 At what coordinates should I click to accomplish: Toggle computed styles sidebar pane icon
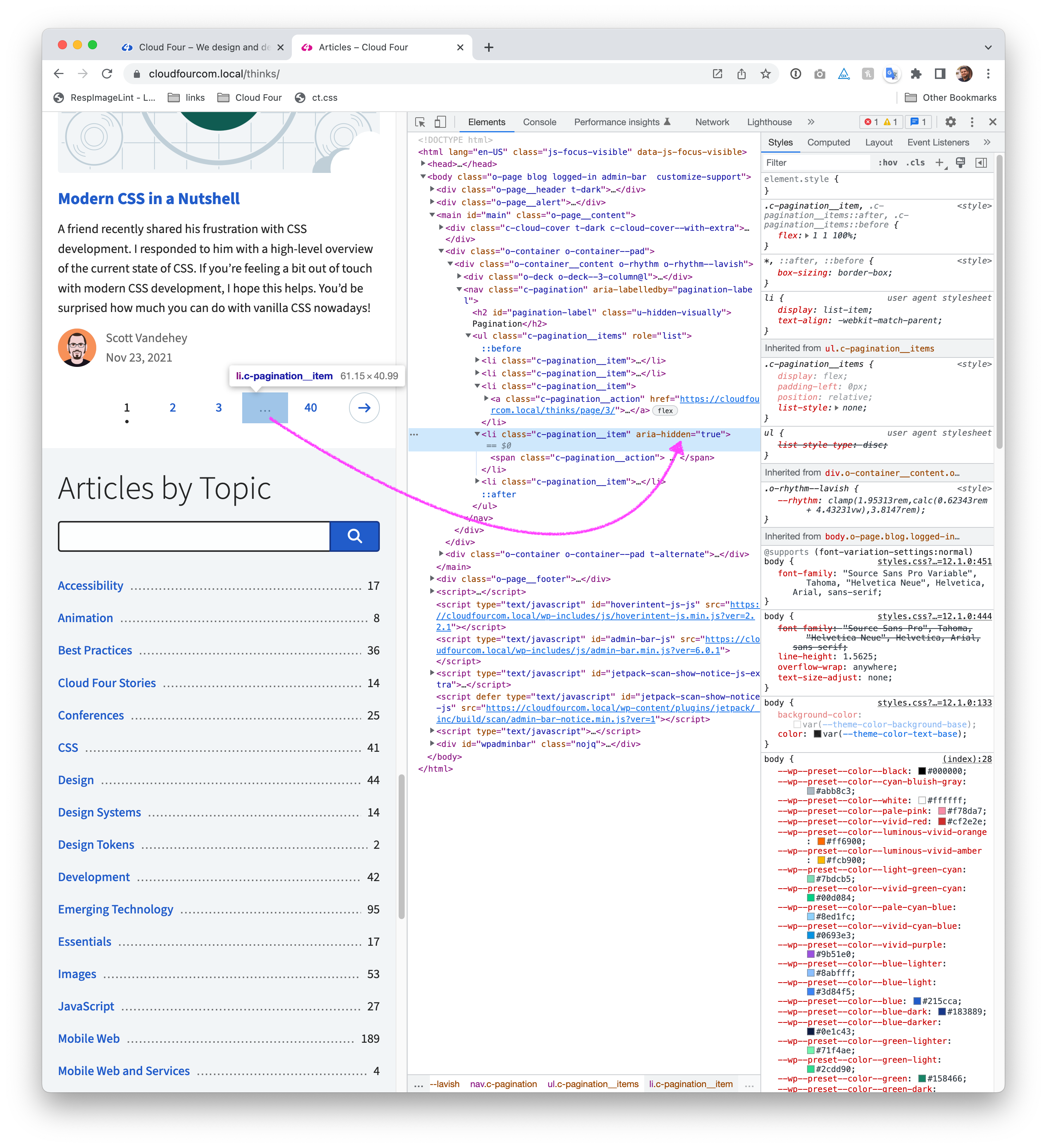point(981,163)
